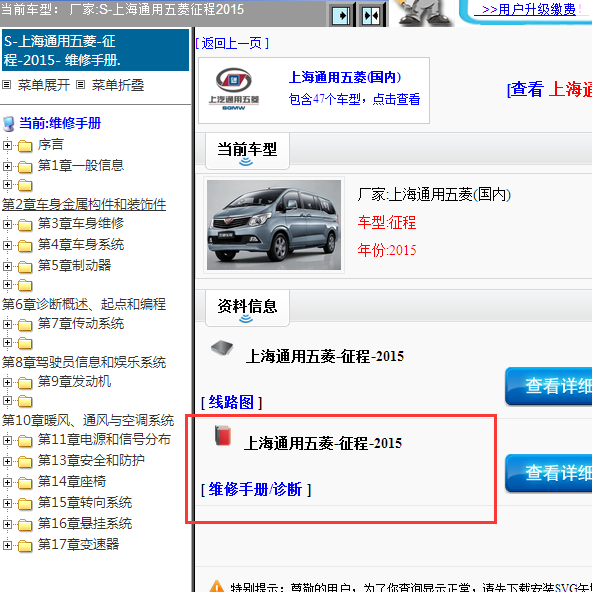Click the 查看 上海通用 link at right
Screen dimensions: 592x592
[549, 89]
